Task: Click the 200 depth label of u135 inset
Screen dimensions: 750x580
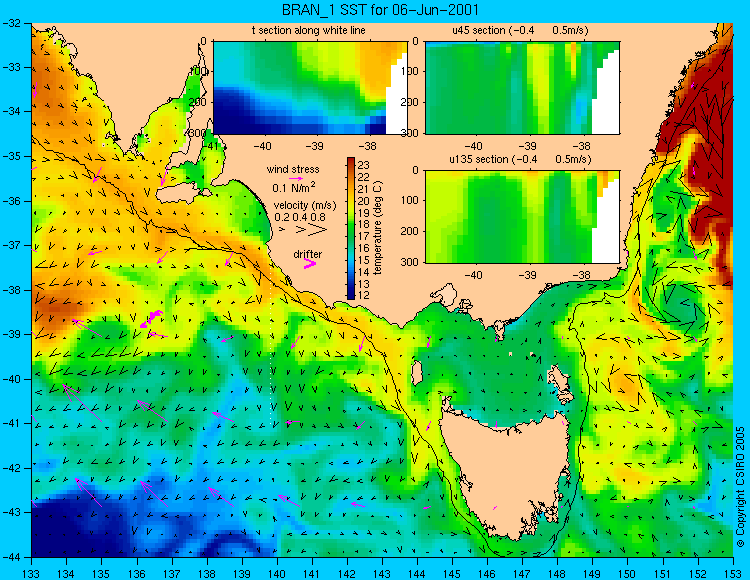Action: 410,231
